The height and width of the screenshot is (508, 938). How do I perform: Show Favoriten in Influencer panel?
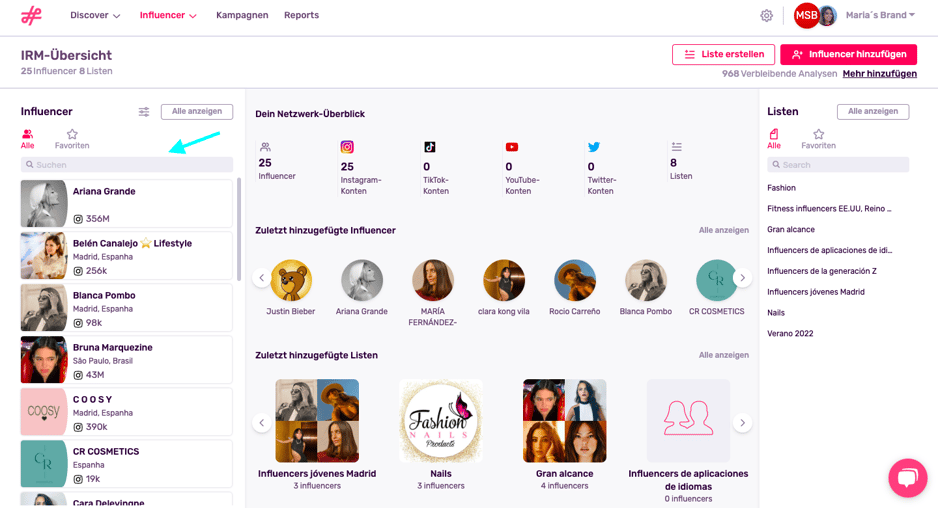[72, 139]
